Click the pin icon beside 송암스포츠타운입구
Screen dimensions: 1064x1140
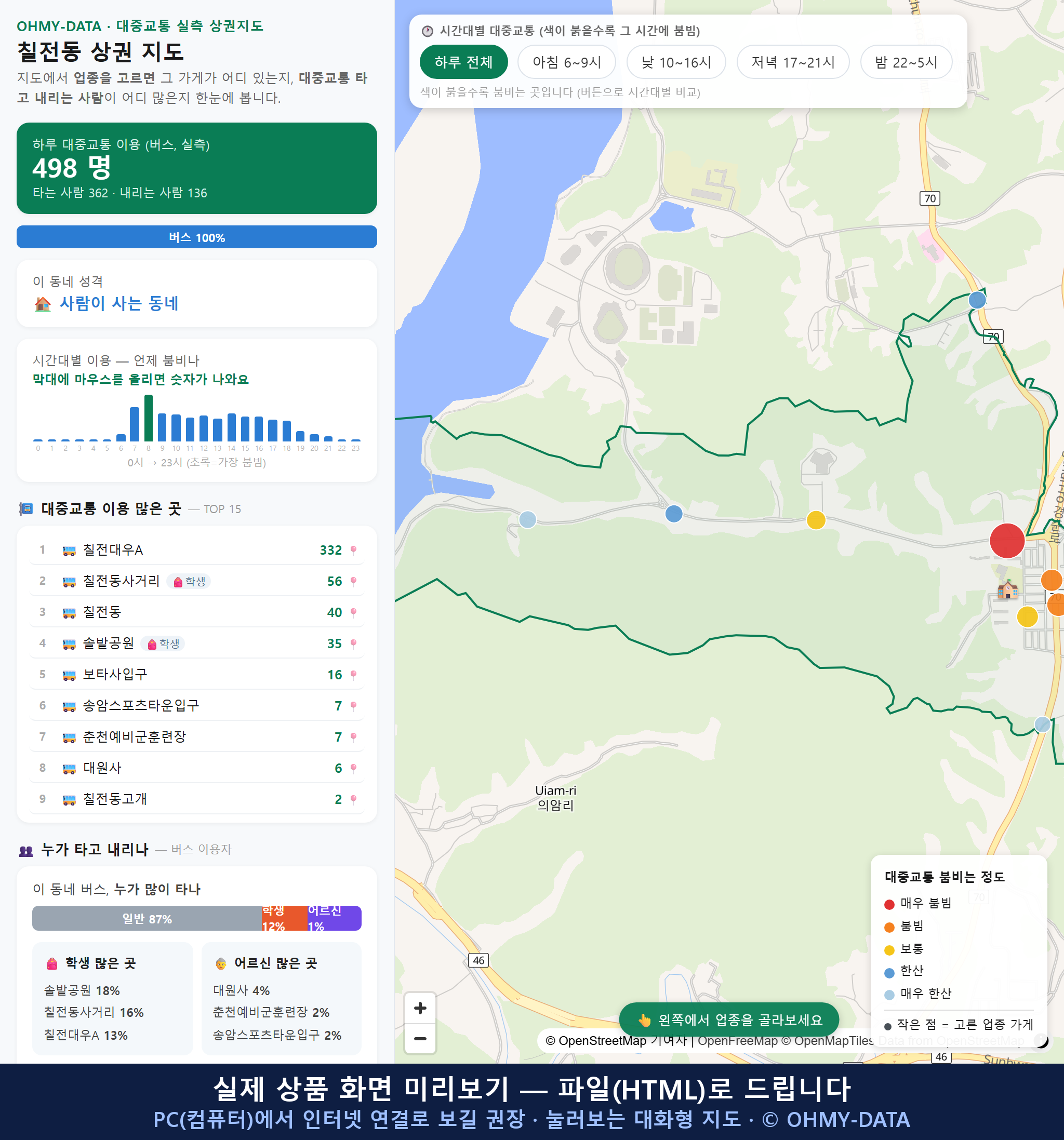[x=353, y=706]
